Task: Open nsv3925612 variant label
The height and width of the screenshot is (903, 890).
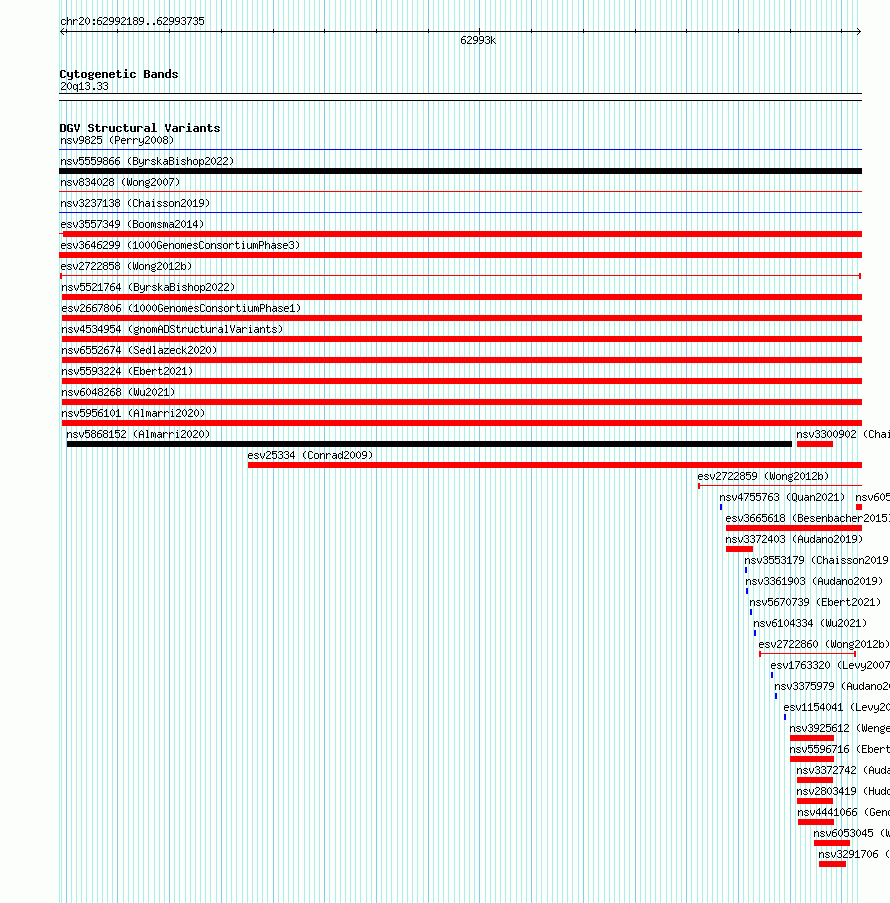Action: [839, 729]
